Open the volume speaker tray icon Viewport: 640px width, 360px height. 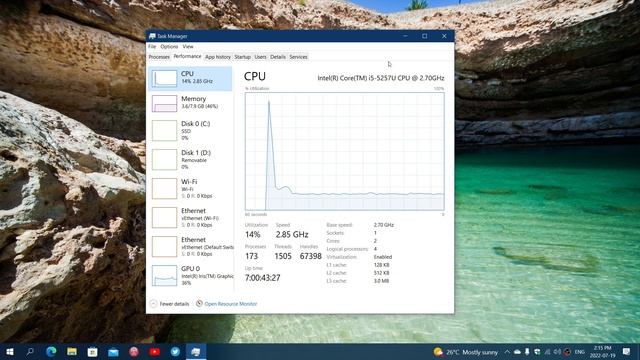557,352
